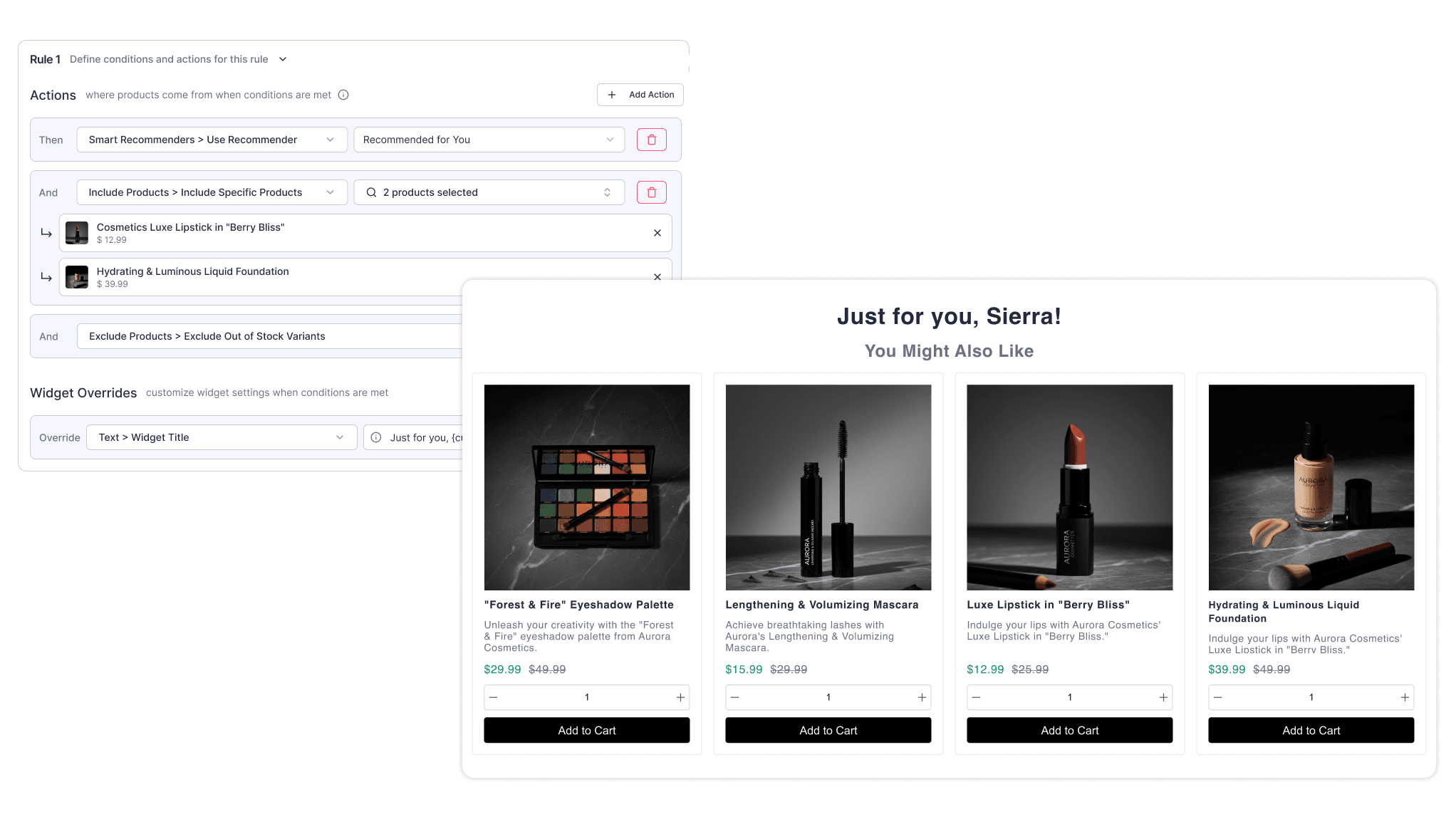Click the info icon next to Actions heading

(x=344, y=94)
